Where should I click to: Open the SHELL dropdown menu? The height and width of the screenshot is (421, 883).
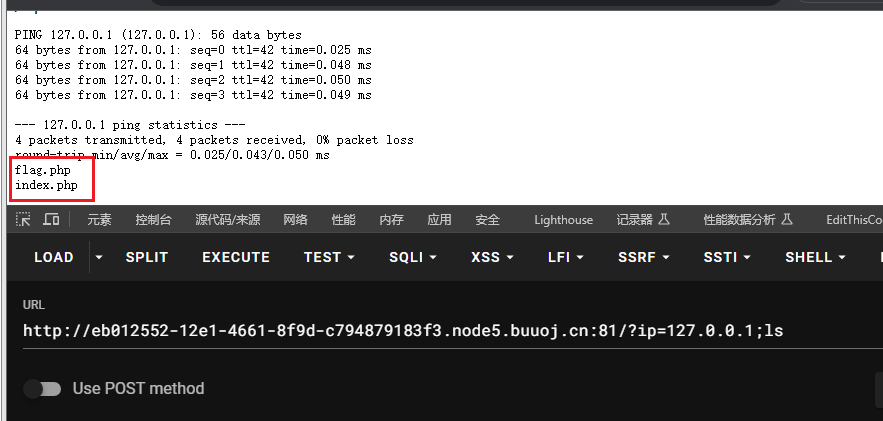click(815, 257)
